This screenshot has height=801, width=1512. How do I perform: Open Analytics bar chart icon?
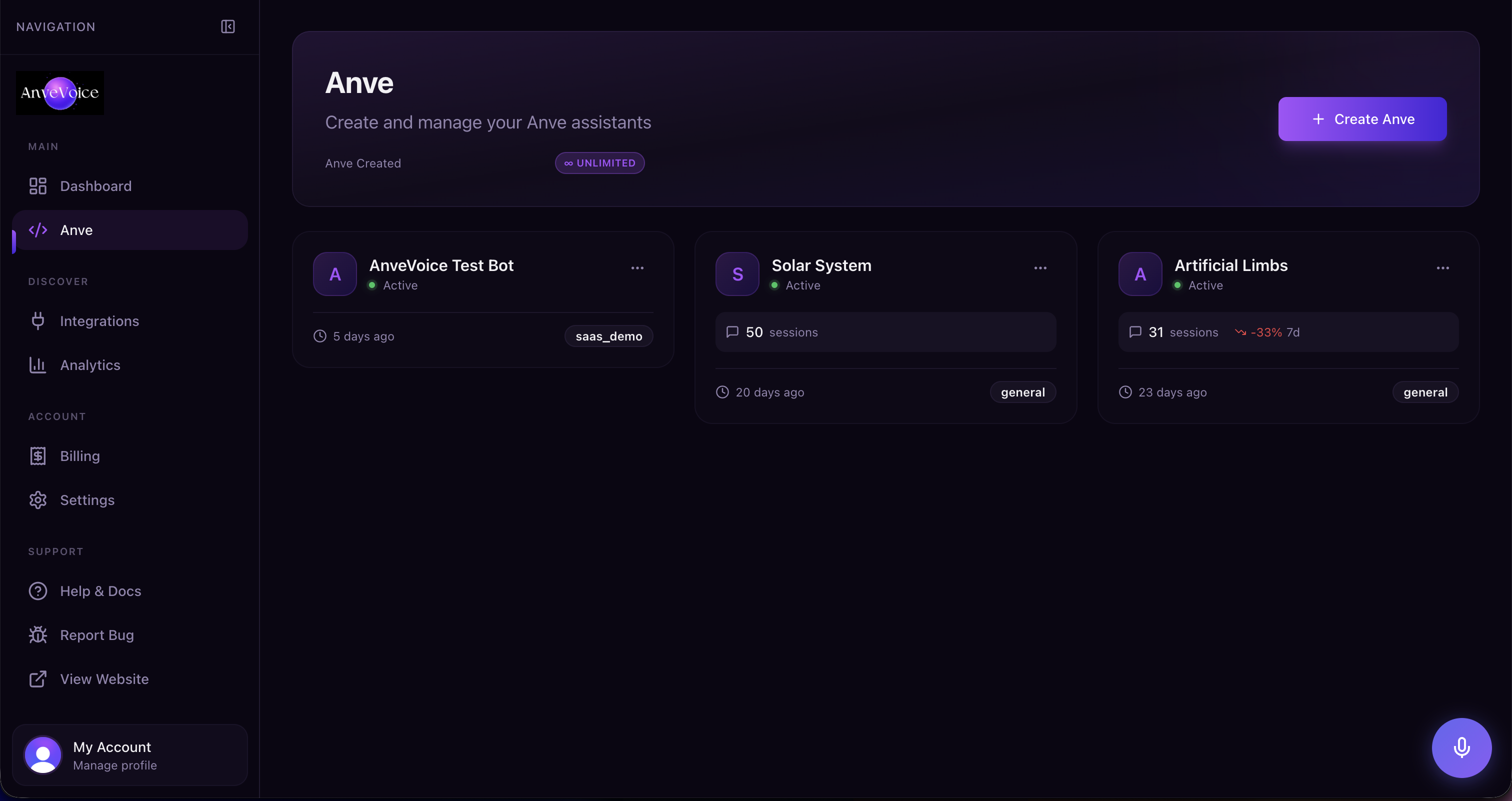[37, 365]
